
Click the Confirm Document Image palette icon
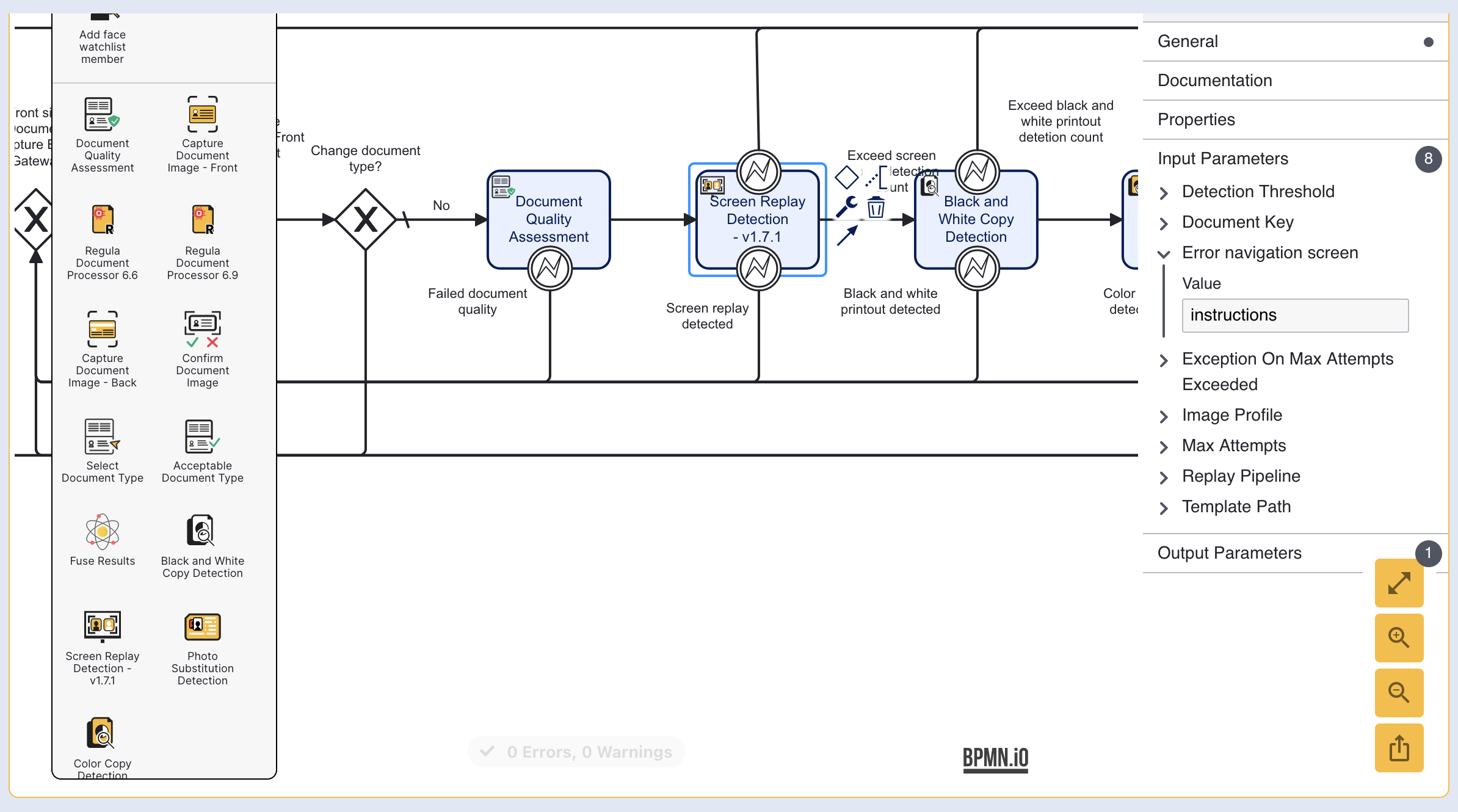click(202, 329)
